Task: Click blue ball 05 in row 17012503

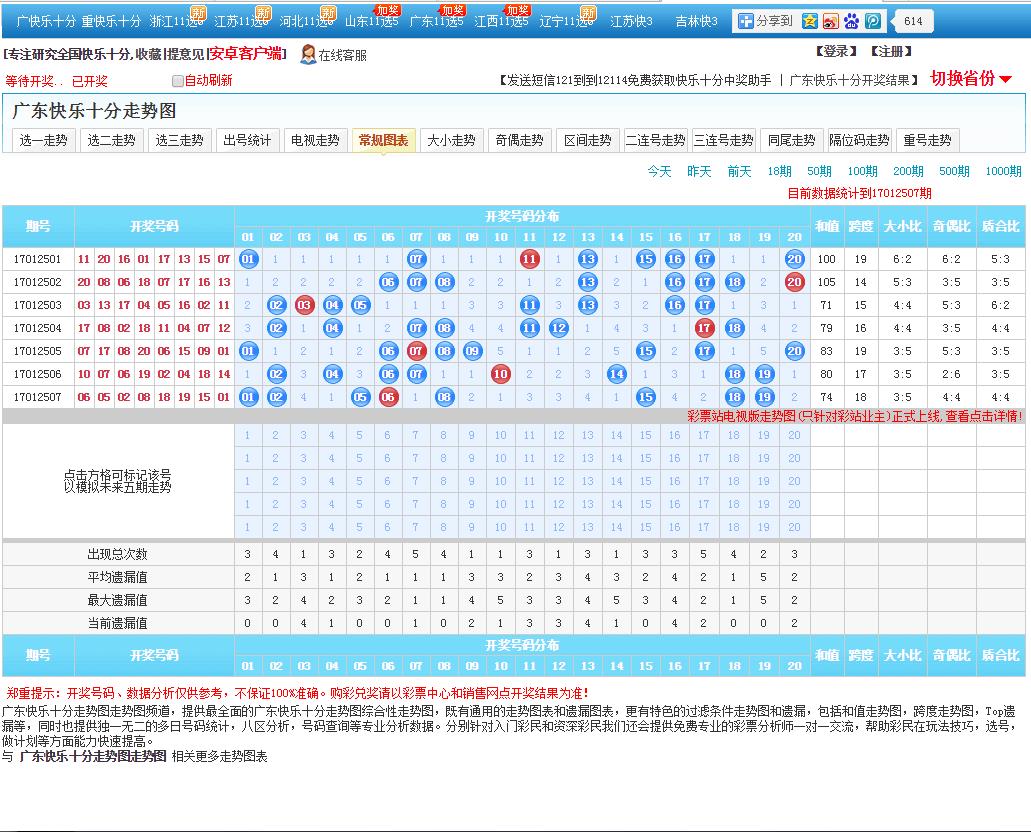Action: (360, 305)
